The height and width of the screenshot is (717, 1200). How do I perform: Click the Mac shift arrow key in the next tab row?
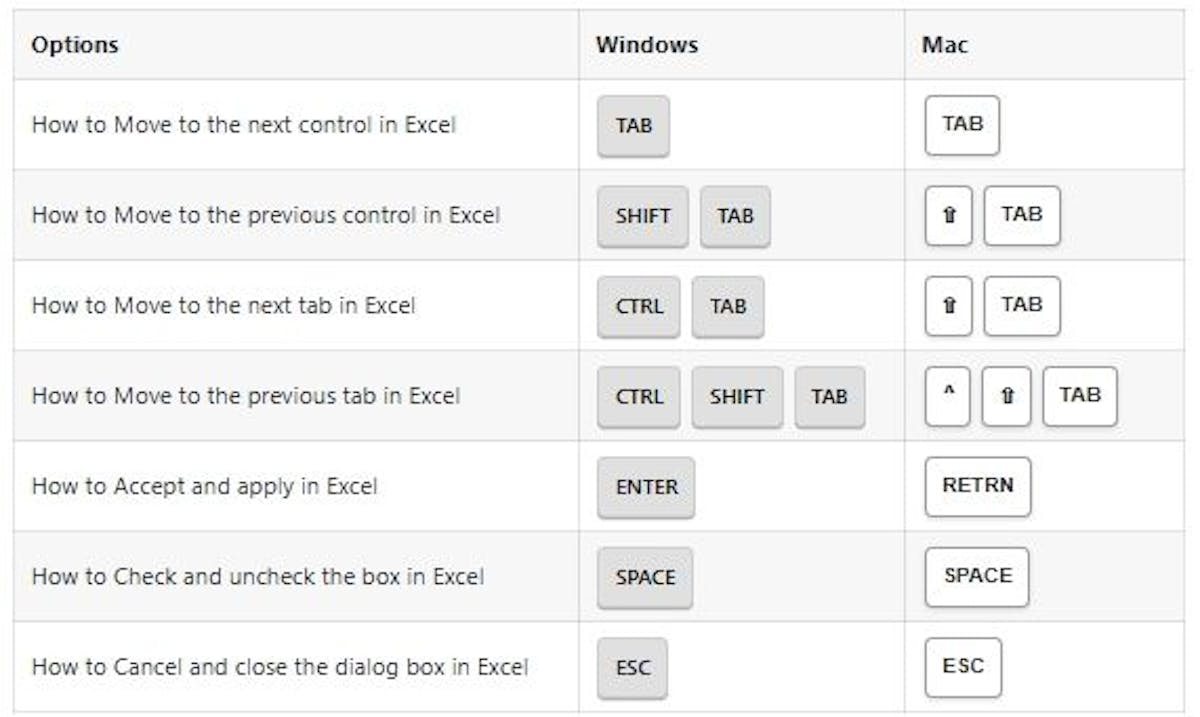point(948,306)
